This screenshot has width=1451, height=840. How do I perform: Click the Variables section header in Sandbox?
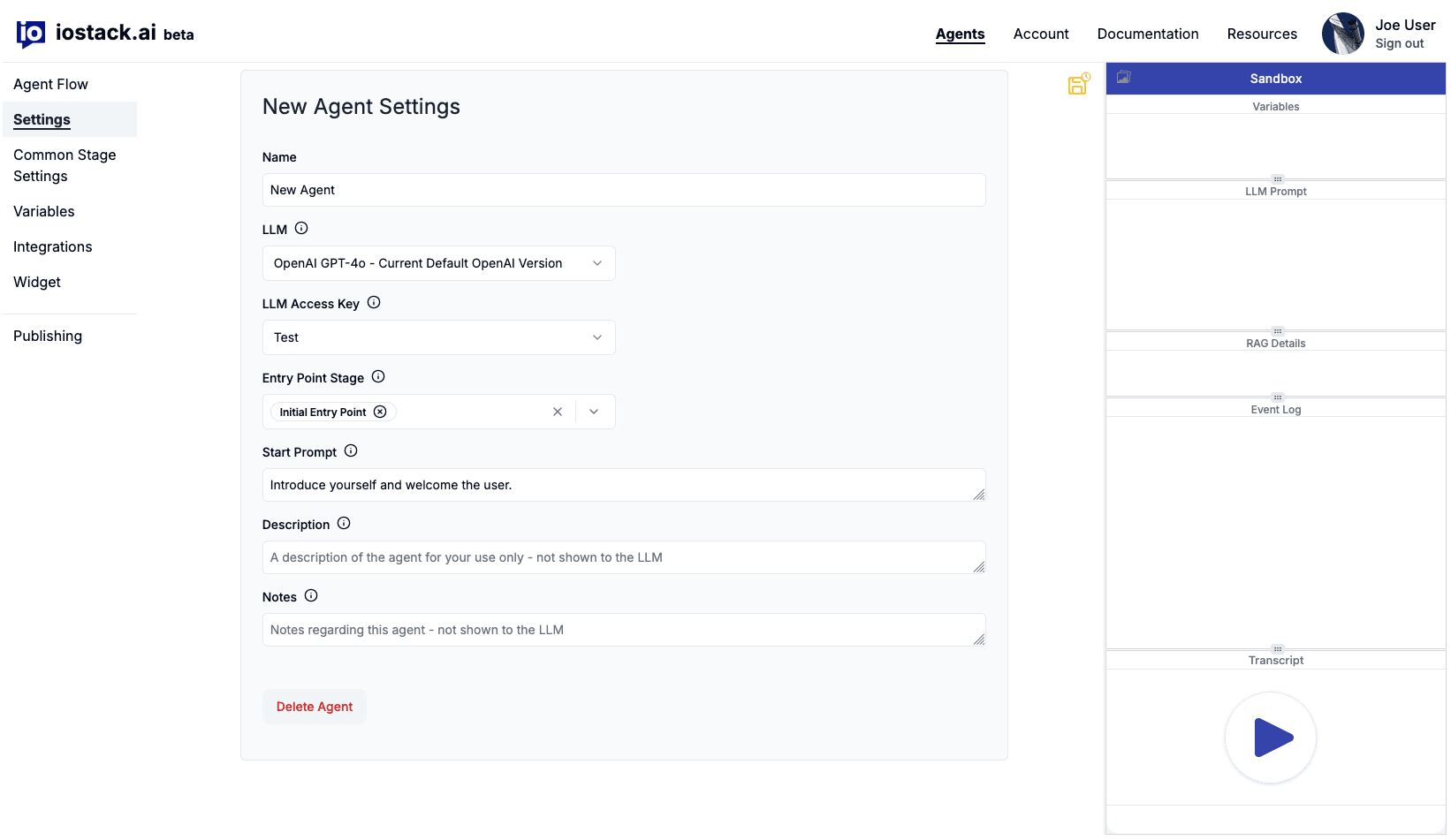1276,106
